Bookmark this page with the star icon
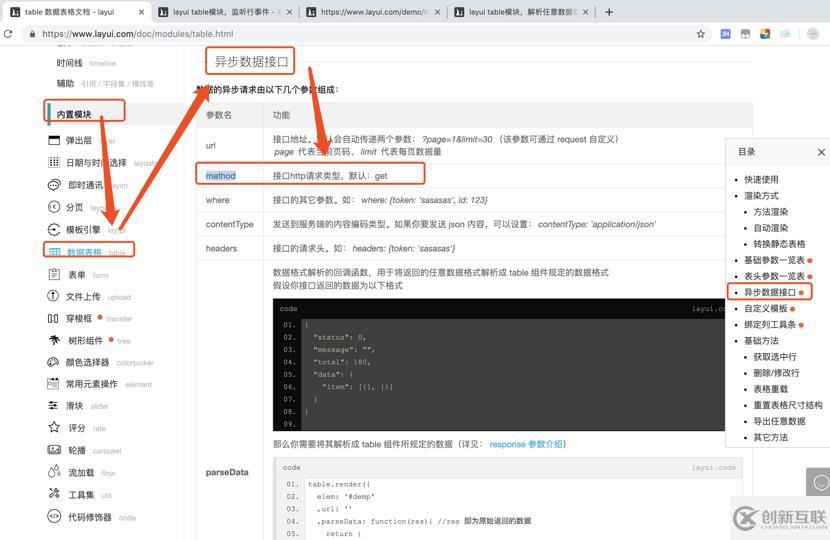The width and height of the screenshot is (830, 540). click(700, 34)
